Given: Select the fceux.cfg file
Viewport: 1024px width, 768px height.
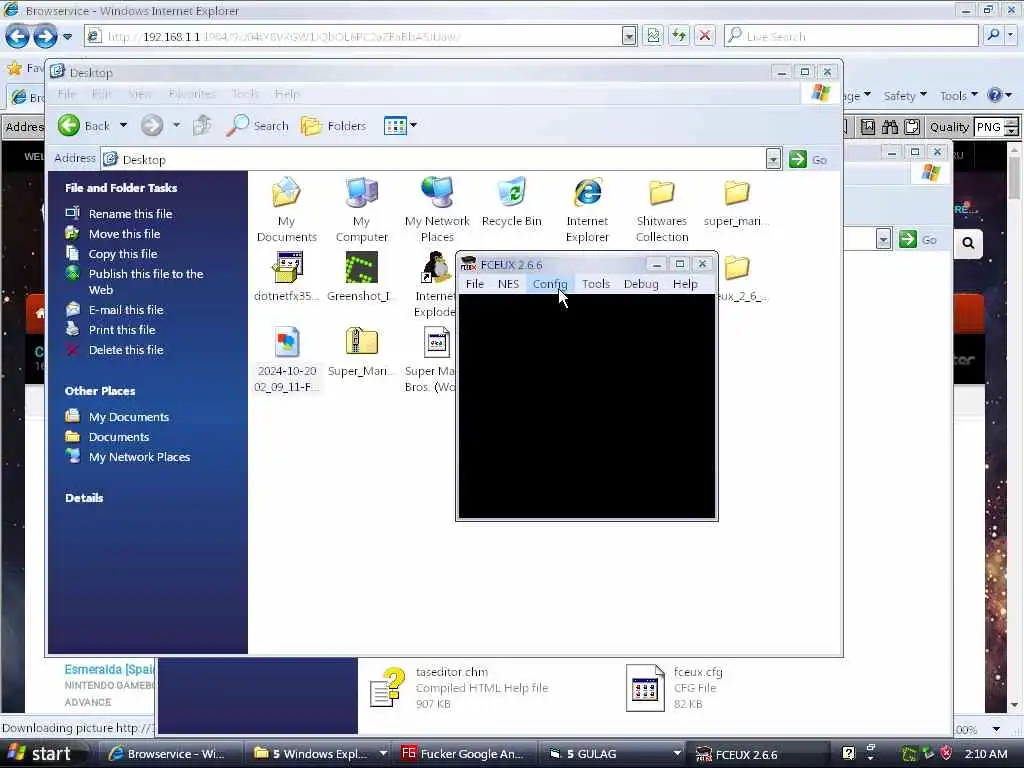Looking at the screenshot, I should pos(675,688).
